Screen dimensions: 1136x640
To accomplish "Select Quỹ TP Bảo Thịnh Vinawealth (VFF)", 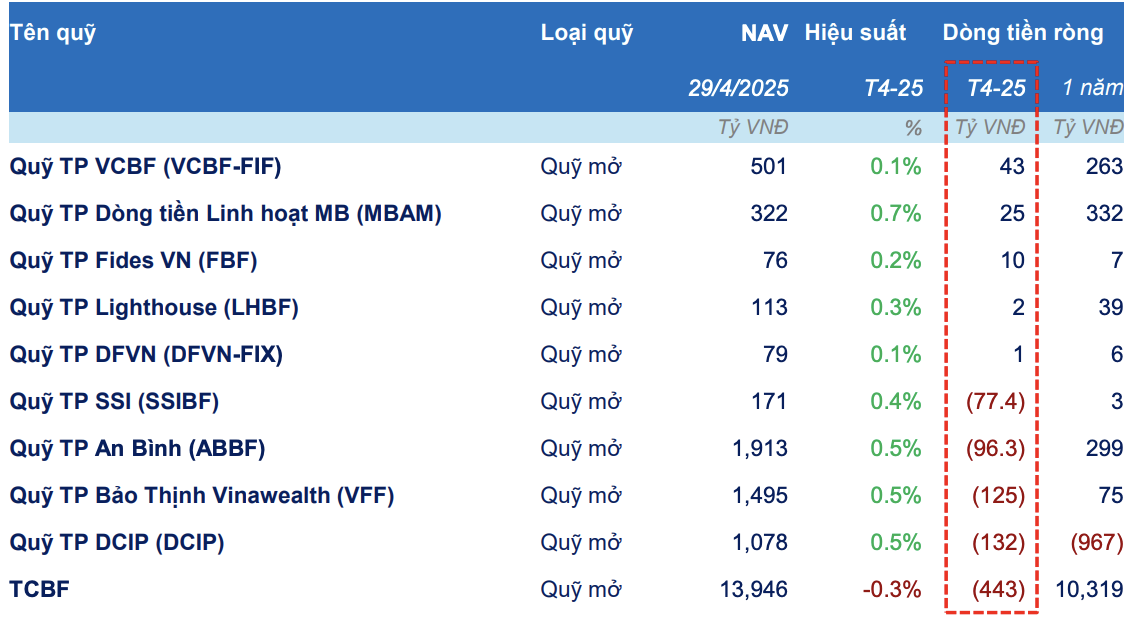I will [x=202, y=496].
